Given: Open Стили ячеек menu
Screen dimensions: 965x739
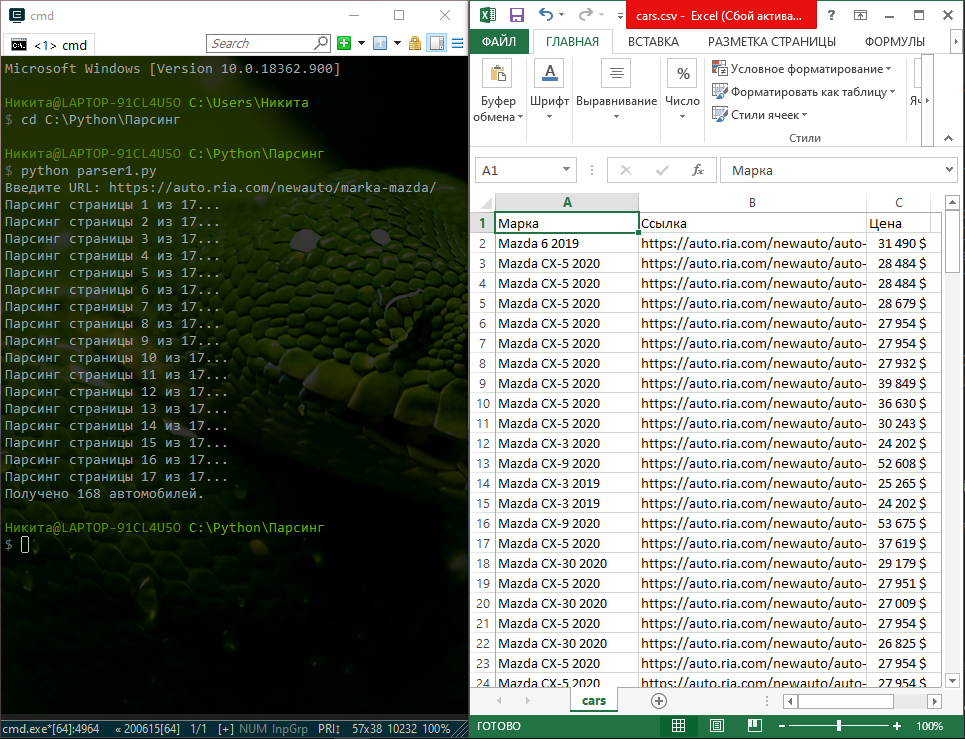Looking at the screenshot, I should (x=759, y=114).
